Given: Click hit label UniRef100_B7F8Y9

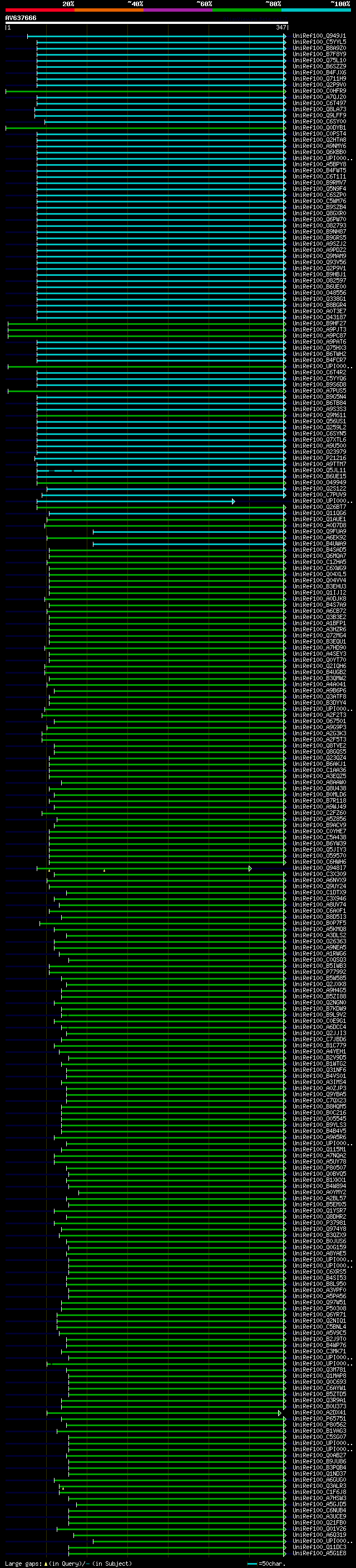Looking at the screenshot, I should click(319, 54).
